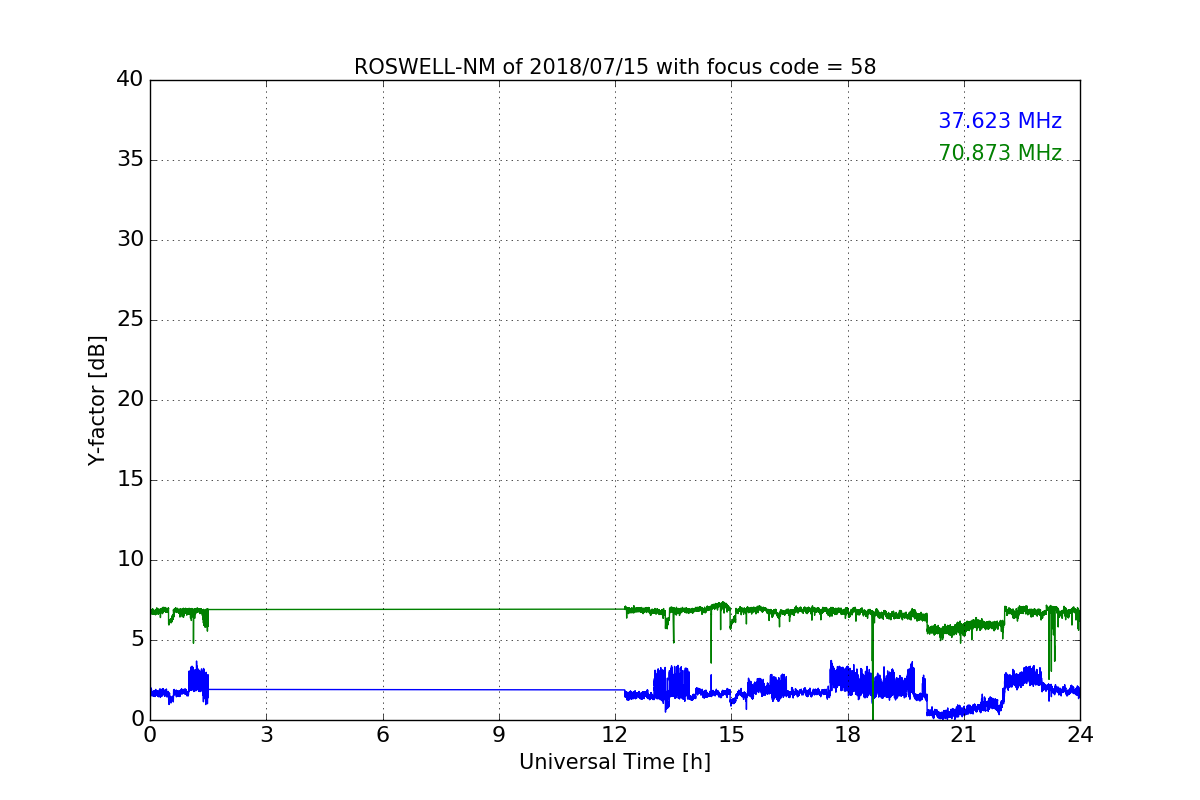This screenshot has height=800, width=1200.
Task: Click the x-axis tick label 18
Action: tap(848, 734)
